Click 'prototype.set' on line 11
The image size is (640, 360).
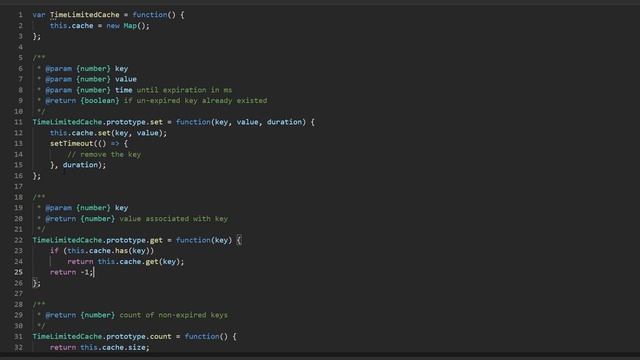[x=134, y=122]
